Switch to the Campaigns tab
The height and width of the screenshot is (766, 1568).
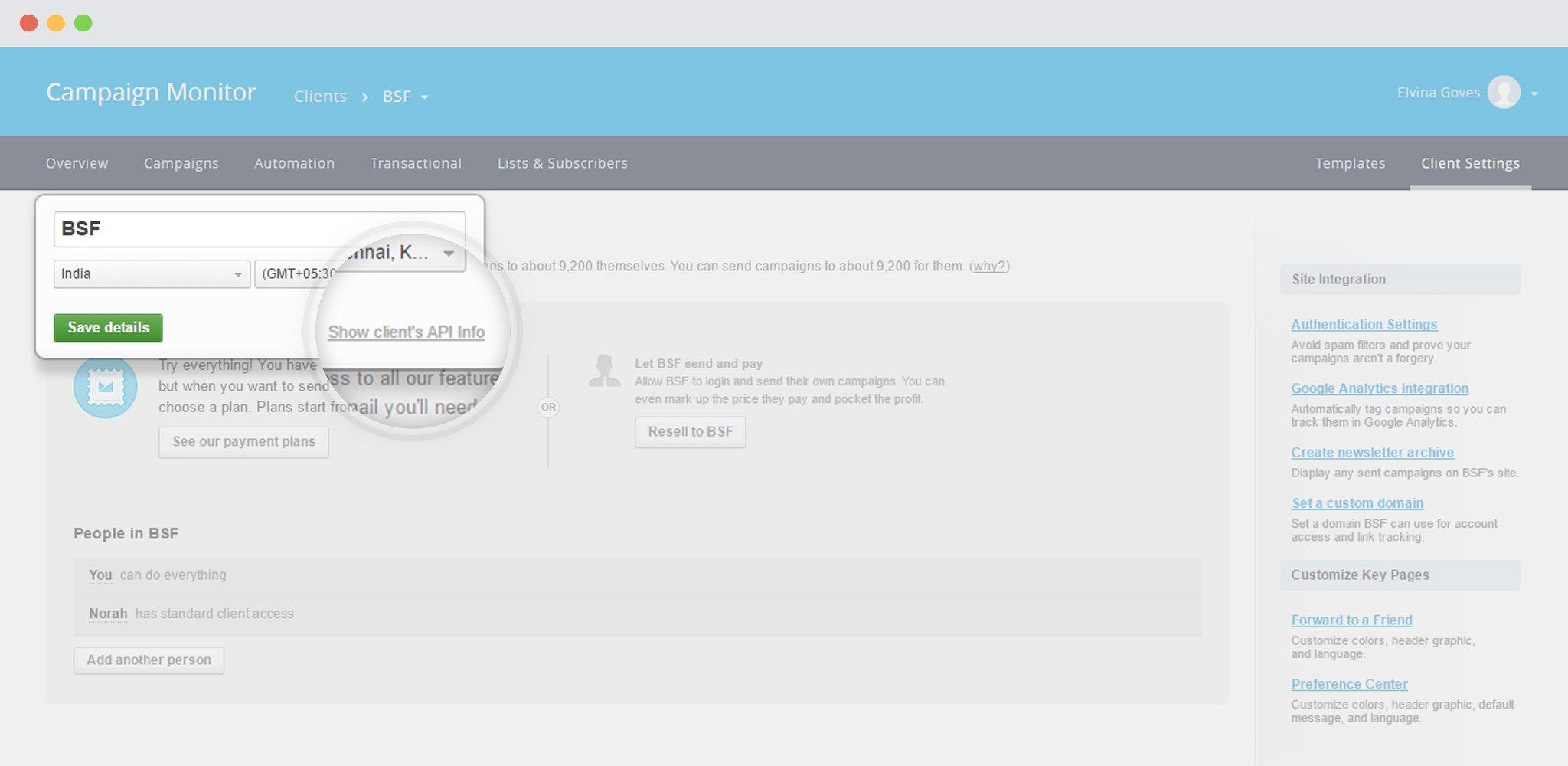[x=181, y=163]
